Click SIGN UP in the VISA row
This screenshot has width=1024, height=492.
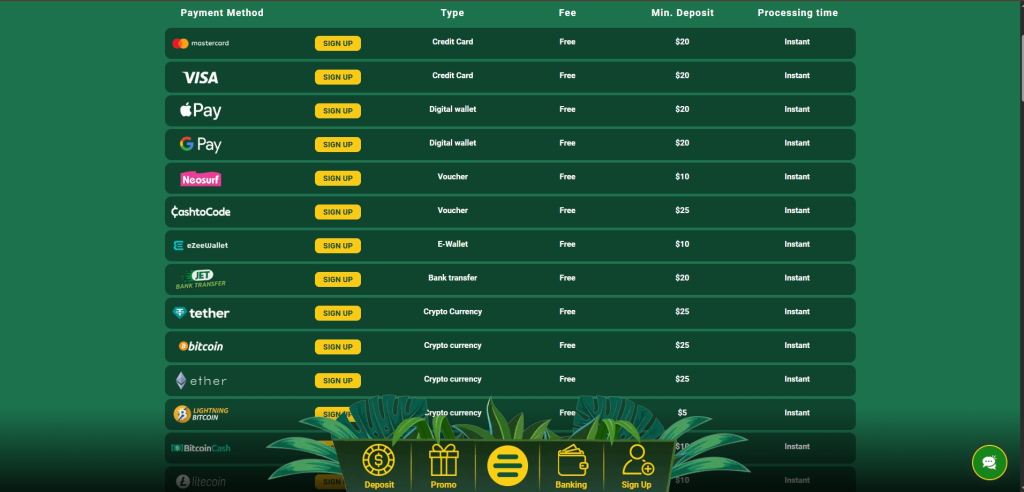[x=338, y=77]
